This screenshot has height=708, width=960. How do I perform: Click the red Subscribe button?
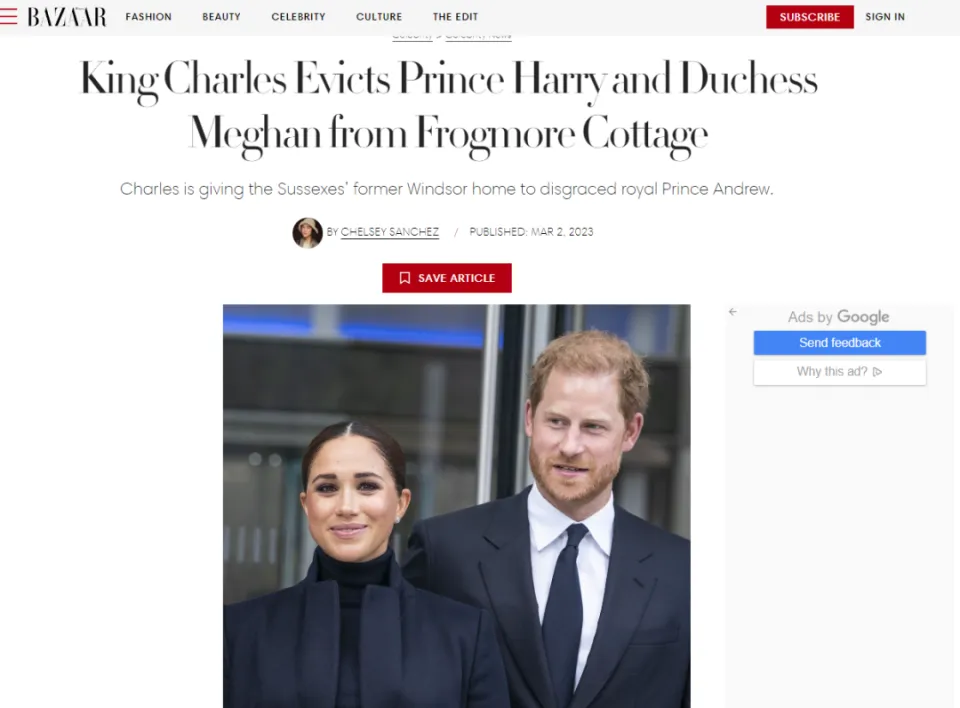810,17
